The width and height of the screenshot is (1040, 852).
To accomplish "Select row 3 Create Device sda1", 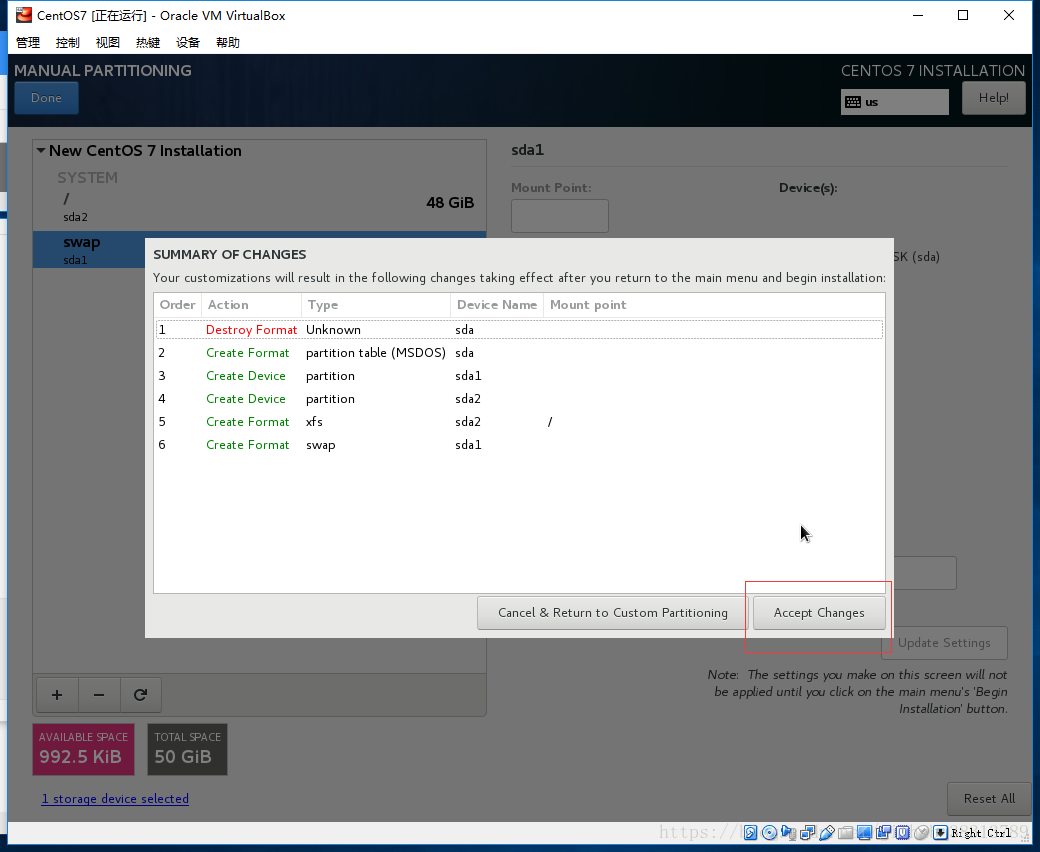I will click(x=519, y=376).
